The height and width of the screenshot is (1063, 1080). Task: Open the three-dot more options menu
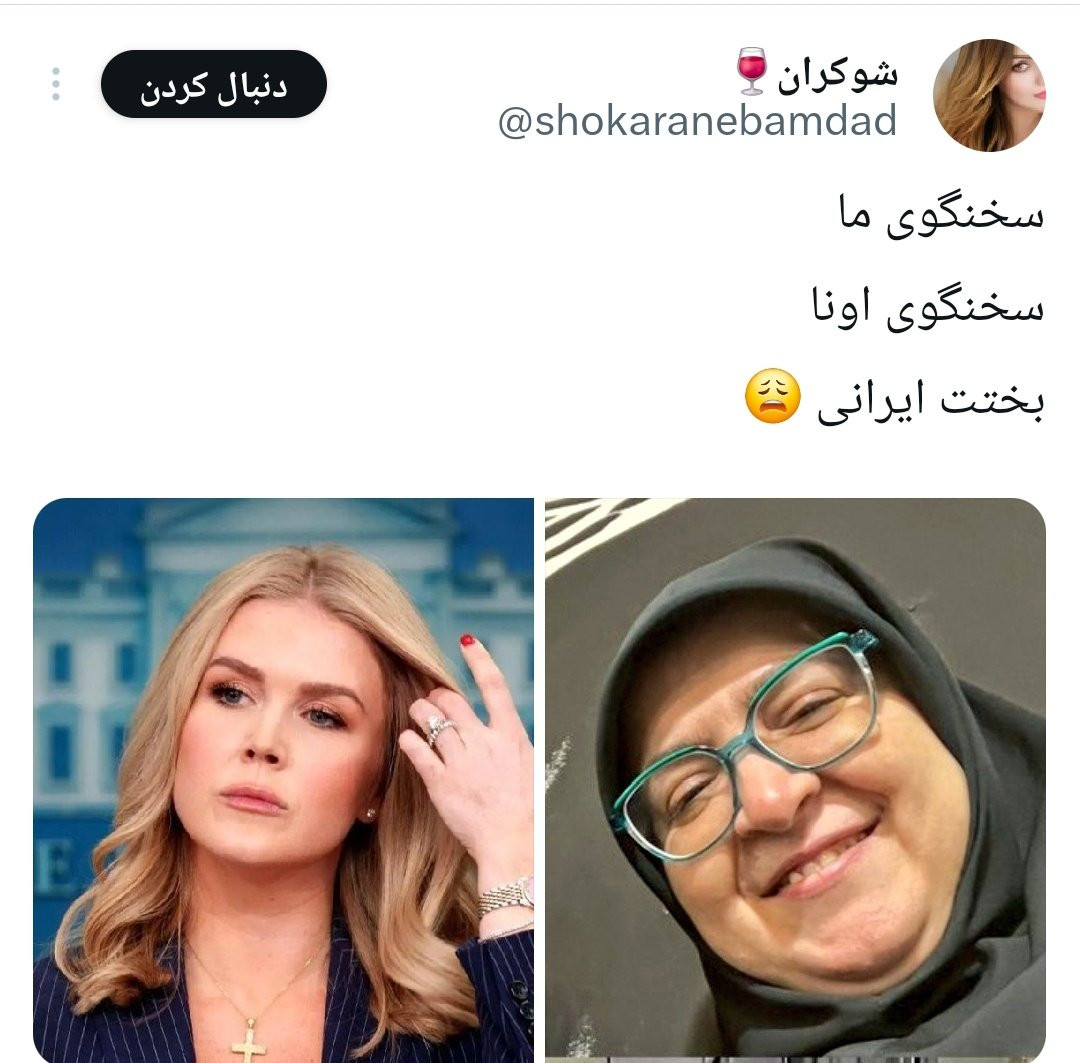(56, 84)
